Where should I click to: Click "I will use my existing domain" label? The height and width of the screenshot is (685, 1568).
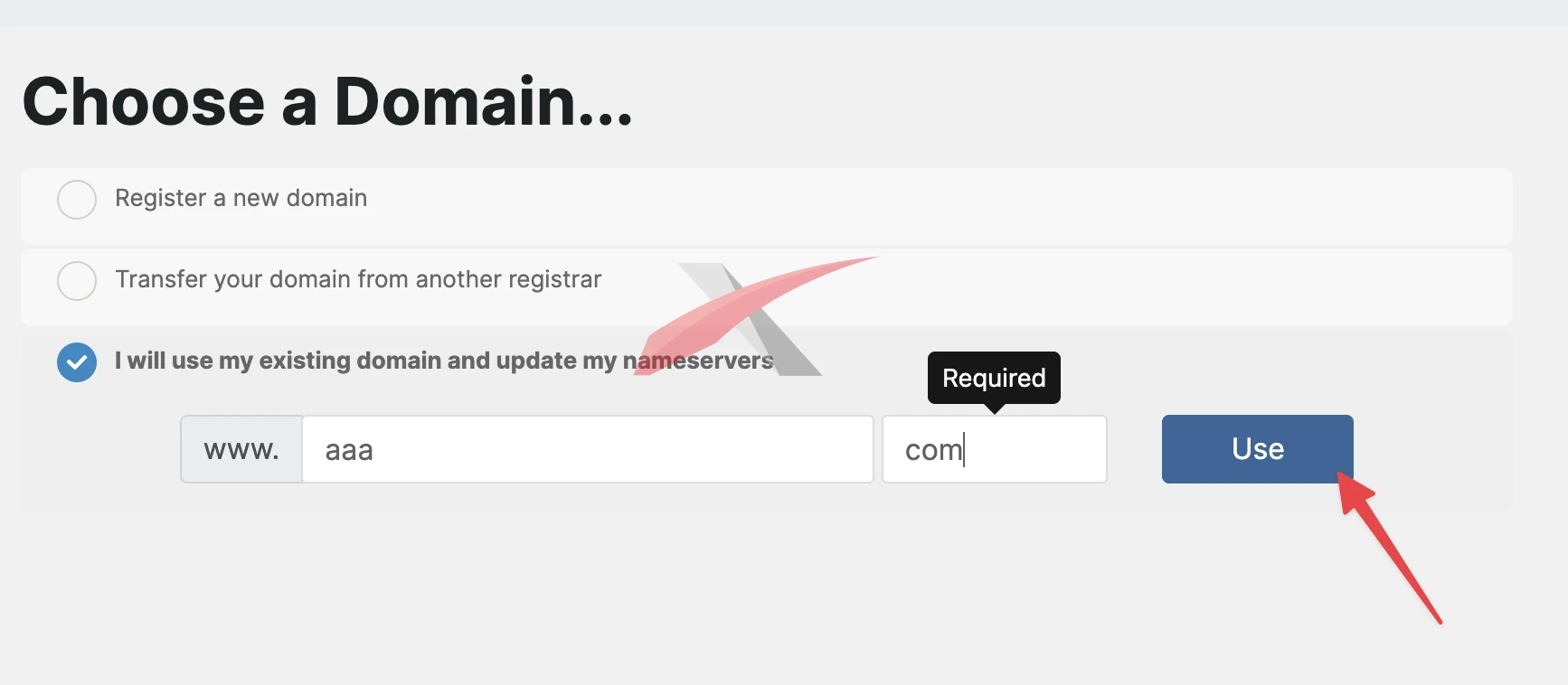[444, 361]
